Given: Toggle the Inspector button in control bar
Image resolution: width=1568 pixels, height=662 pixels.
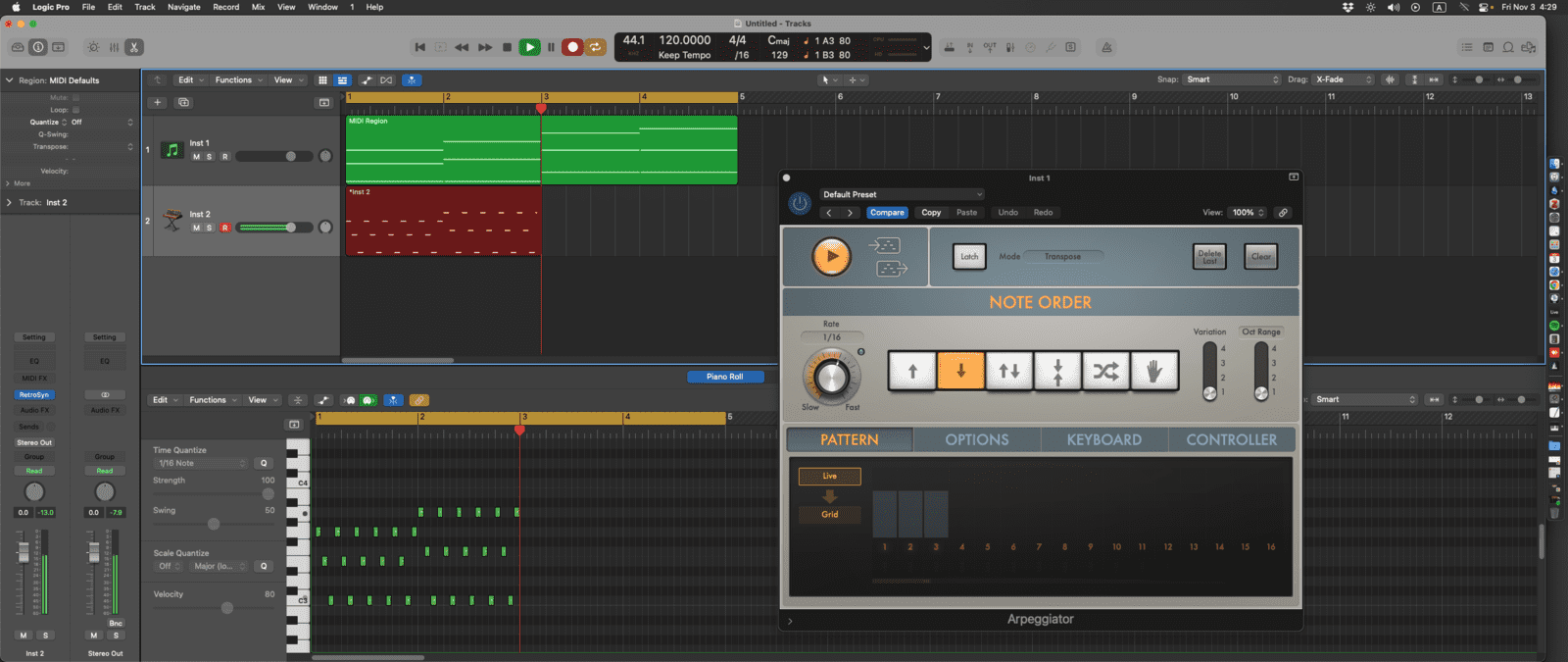Looking at the screenshot, I should tap(38, 47).
